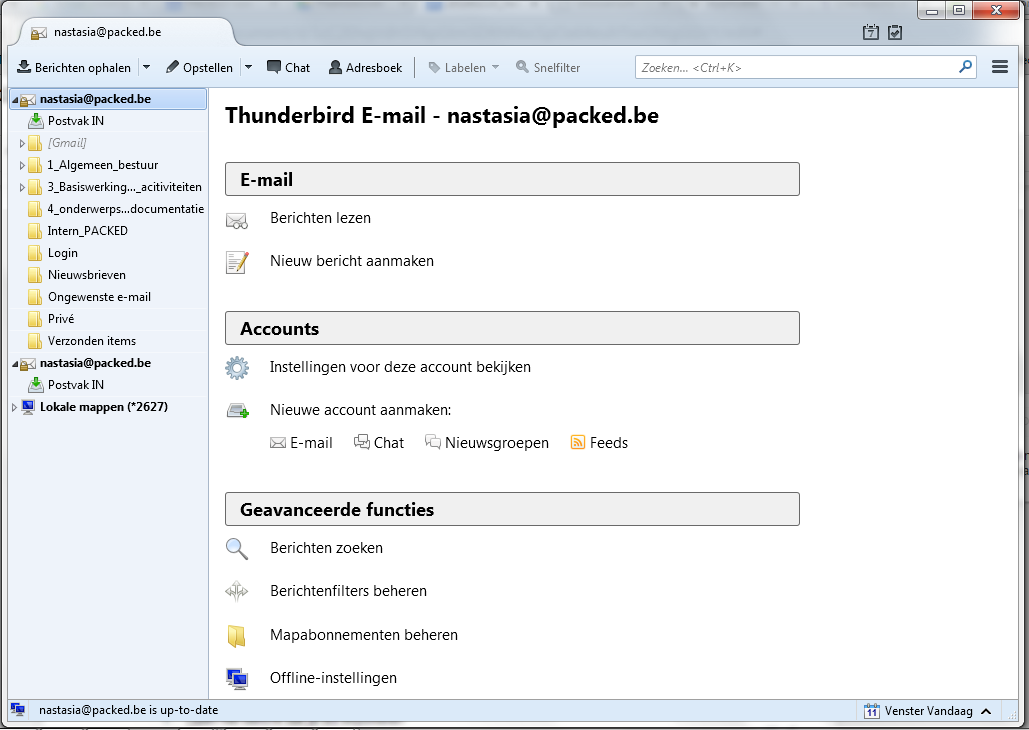This screenshot has width=1029, height=730.
Task: Toggle the Snelfilter quick filter
Action: 548,68
